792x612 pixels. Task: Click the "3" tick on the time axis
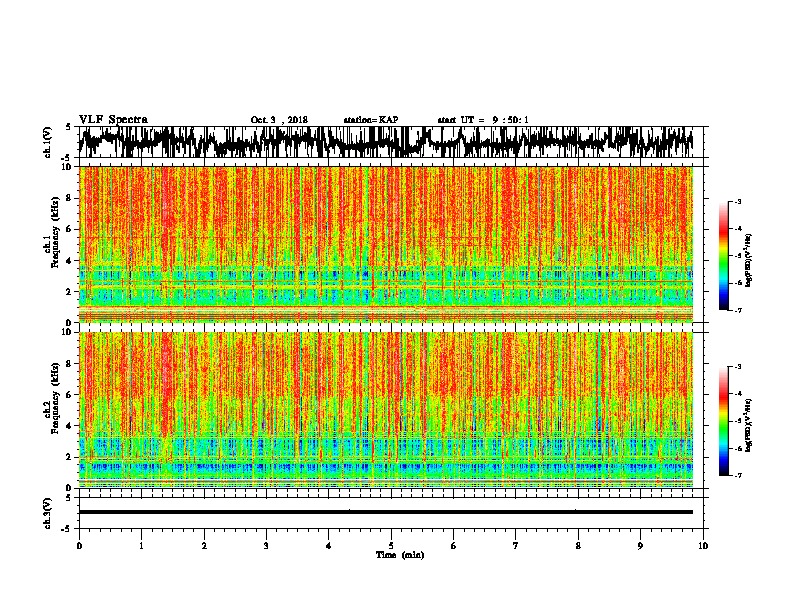tap(266, 546)
